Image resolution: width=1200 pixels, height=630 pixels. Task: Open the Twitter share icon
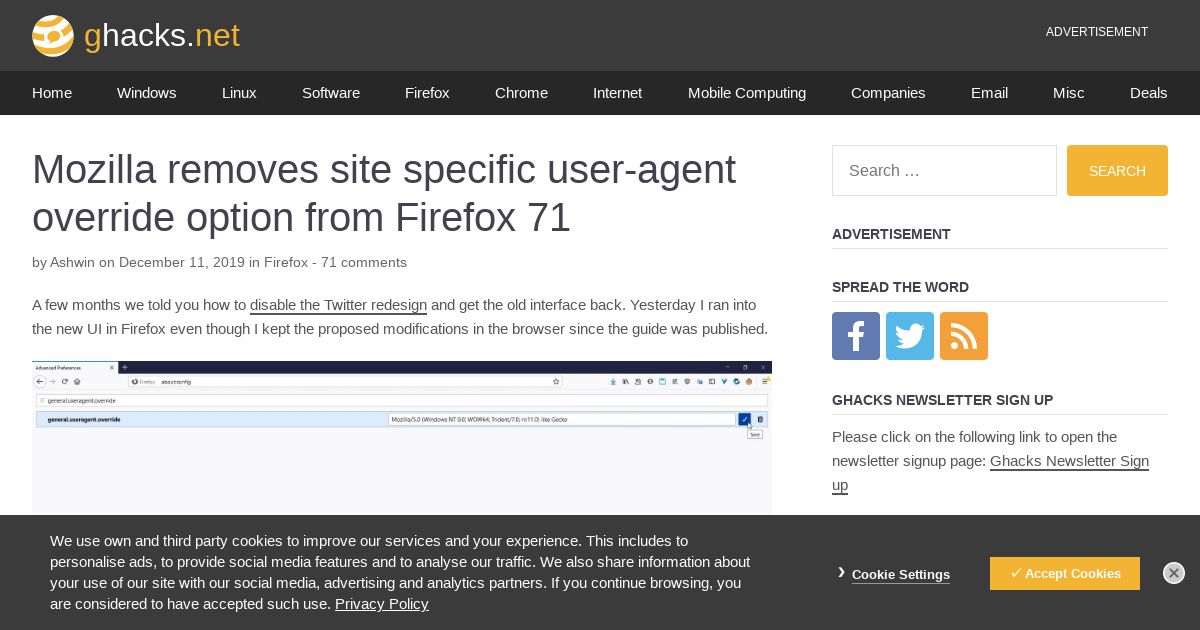click(910, 336)
